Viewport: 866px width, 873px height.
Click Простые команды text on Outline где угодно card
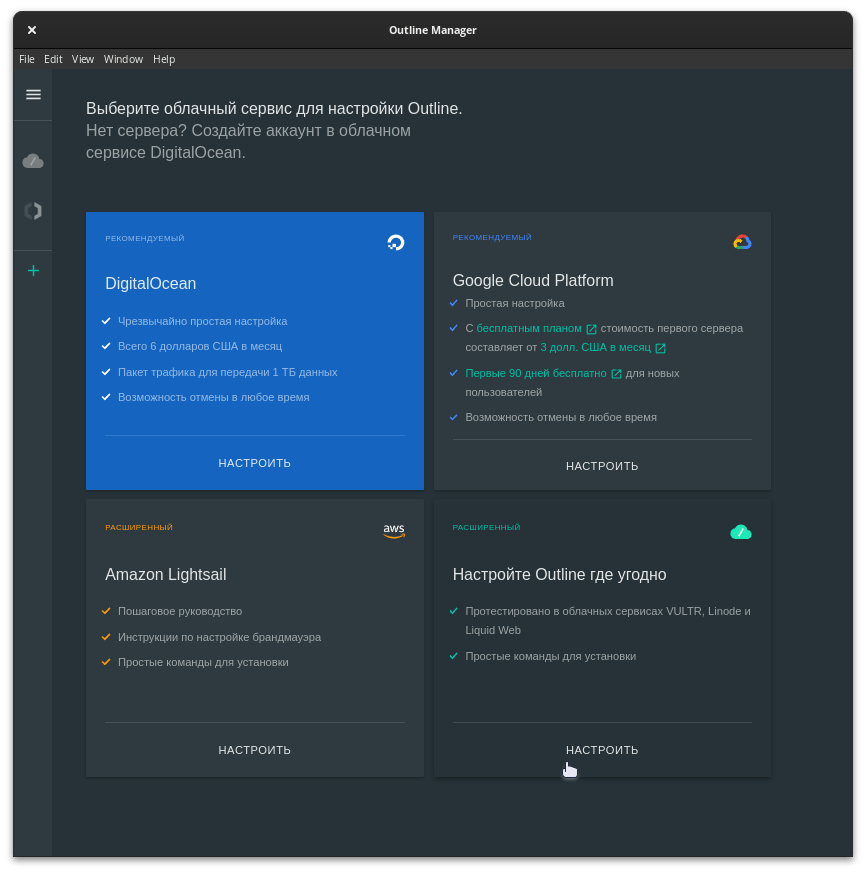coord(551,656)
